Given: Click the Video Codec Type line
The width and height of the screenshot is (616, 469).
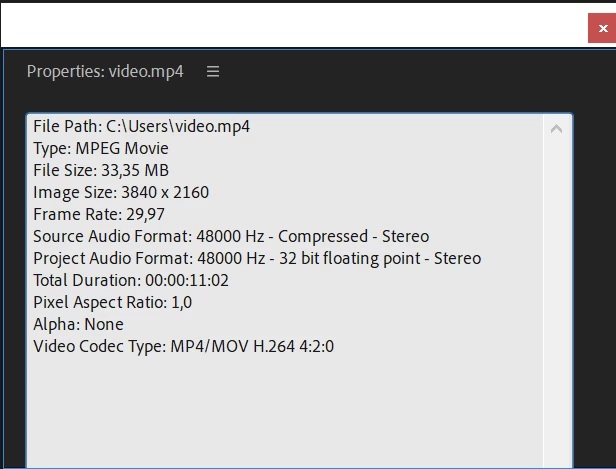Looking at the screenshot, I should (183, 346).
